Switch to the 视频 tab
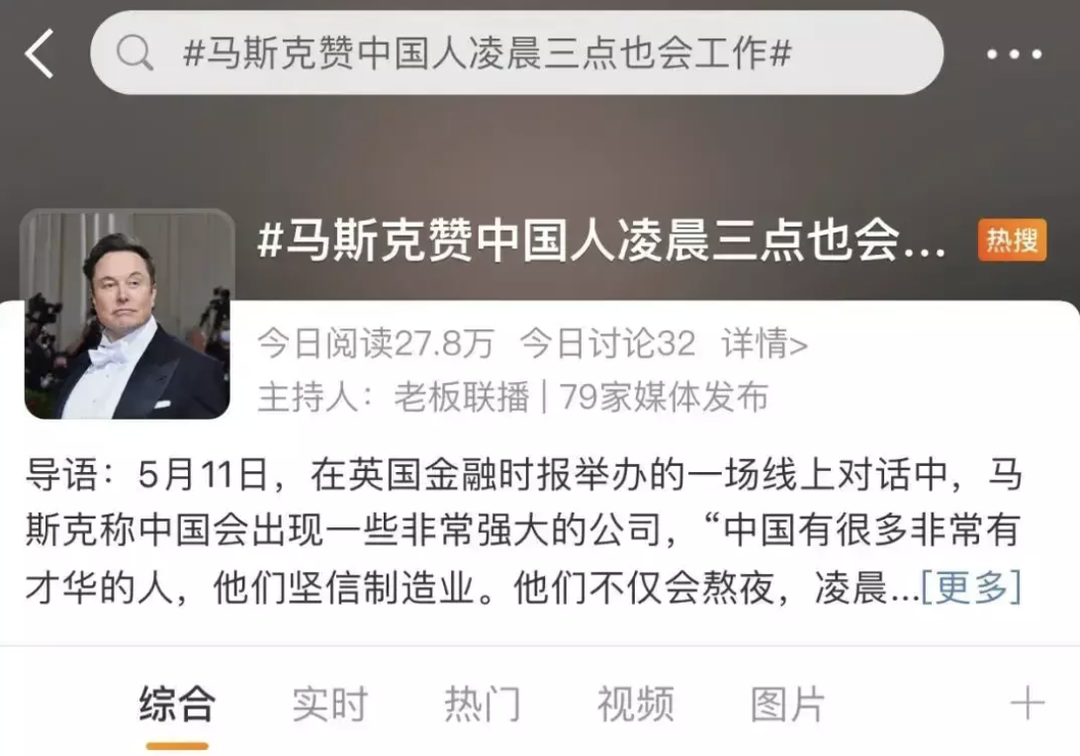 [x=635, y=704]
